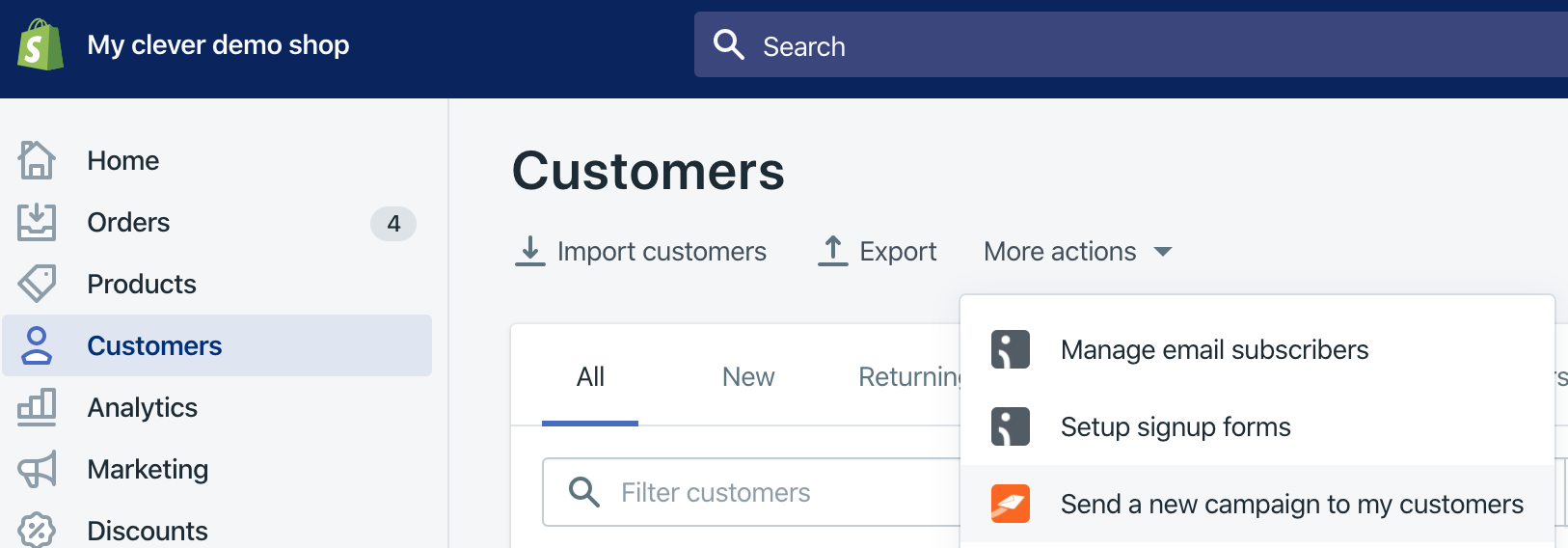This screenshot has height=548, width=1568.
Task: Open the Returning customers tab
Action: [x=910, y=376]
